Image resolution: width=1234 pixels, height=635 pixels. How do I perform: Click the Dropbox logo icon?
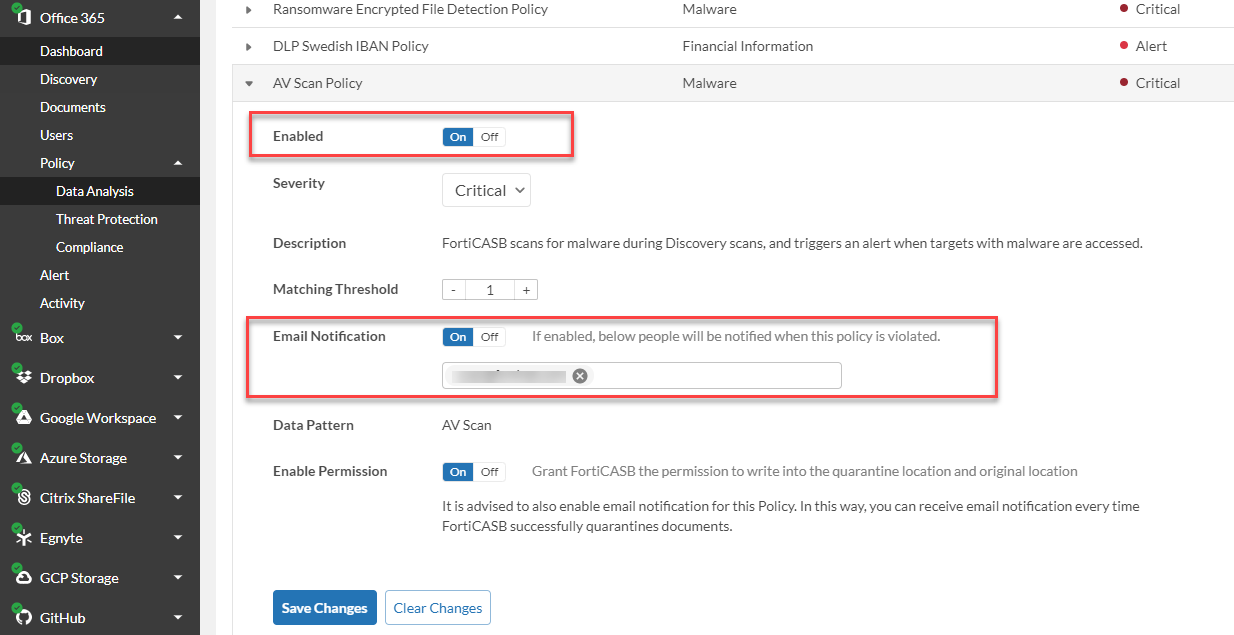click(24, 377)
